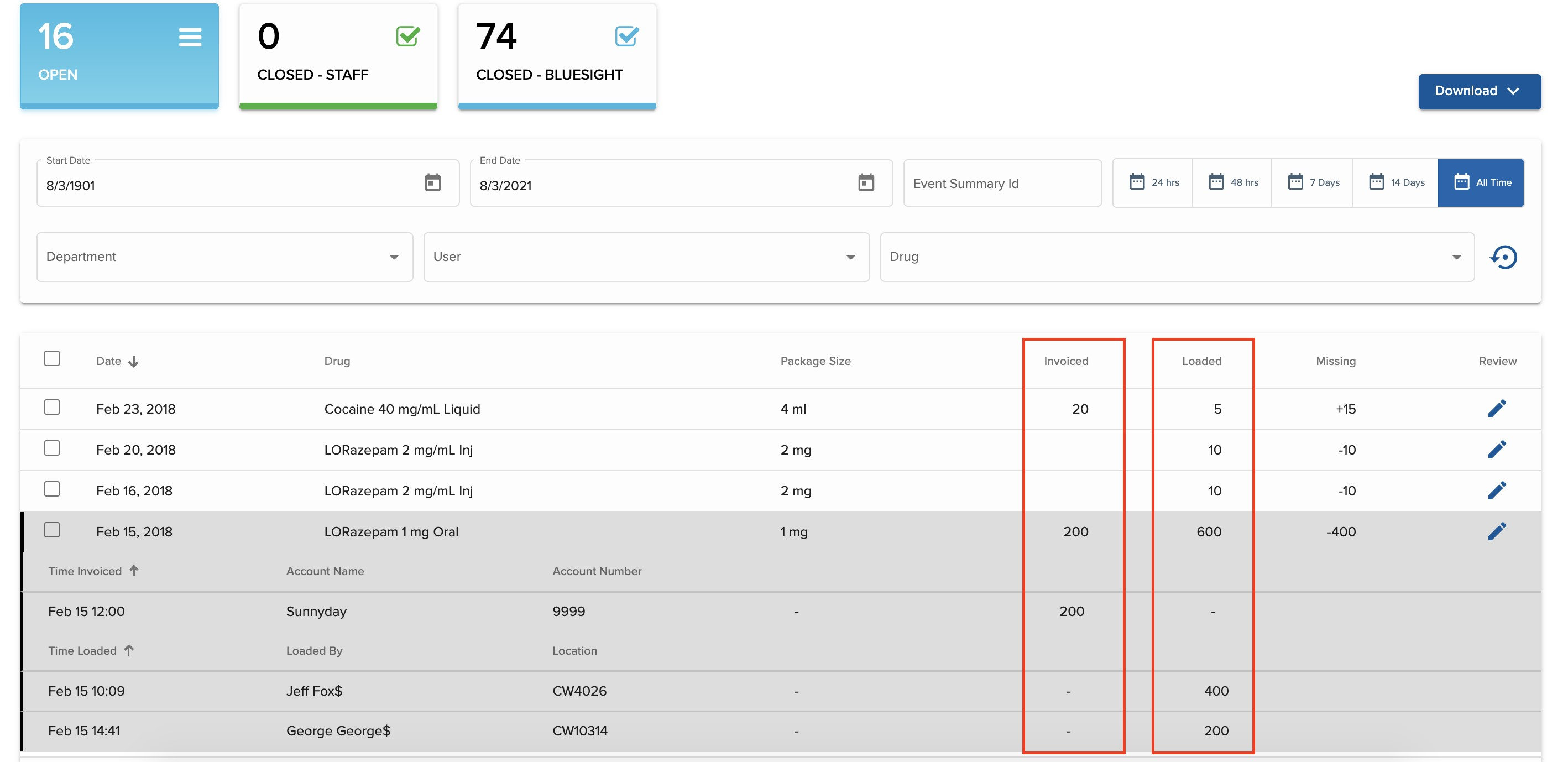Select the Feb 23, 2018 row checkbox
Screen dimensions: 1568x762
click(x=53, y=407)
